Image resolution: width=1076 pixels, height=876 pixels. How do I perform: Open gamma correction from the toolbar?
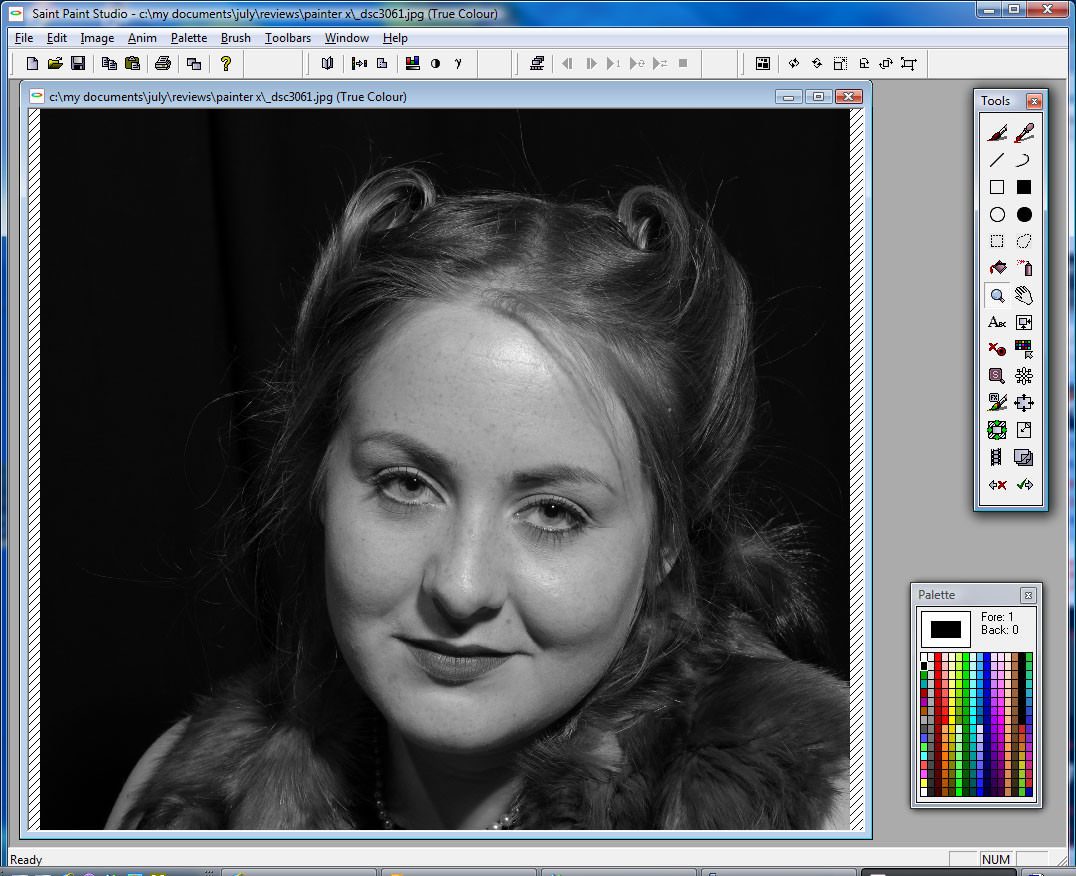point(459,64)
